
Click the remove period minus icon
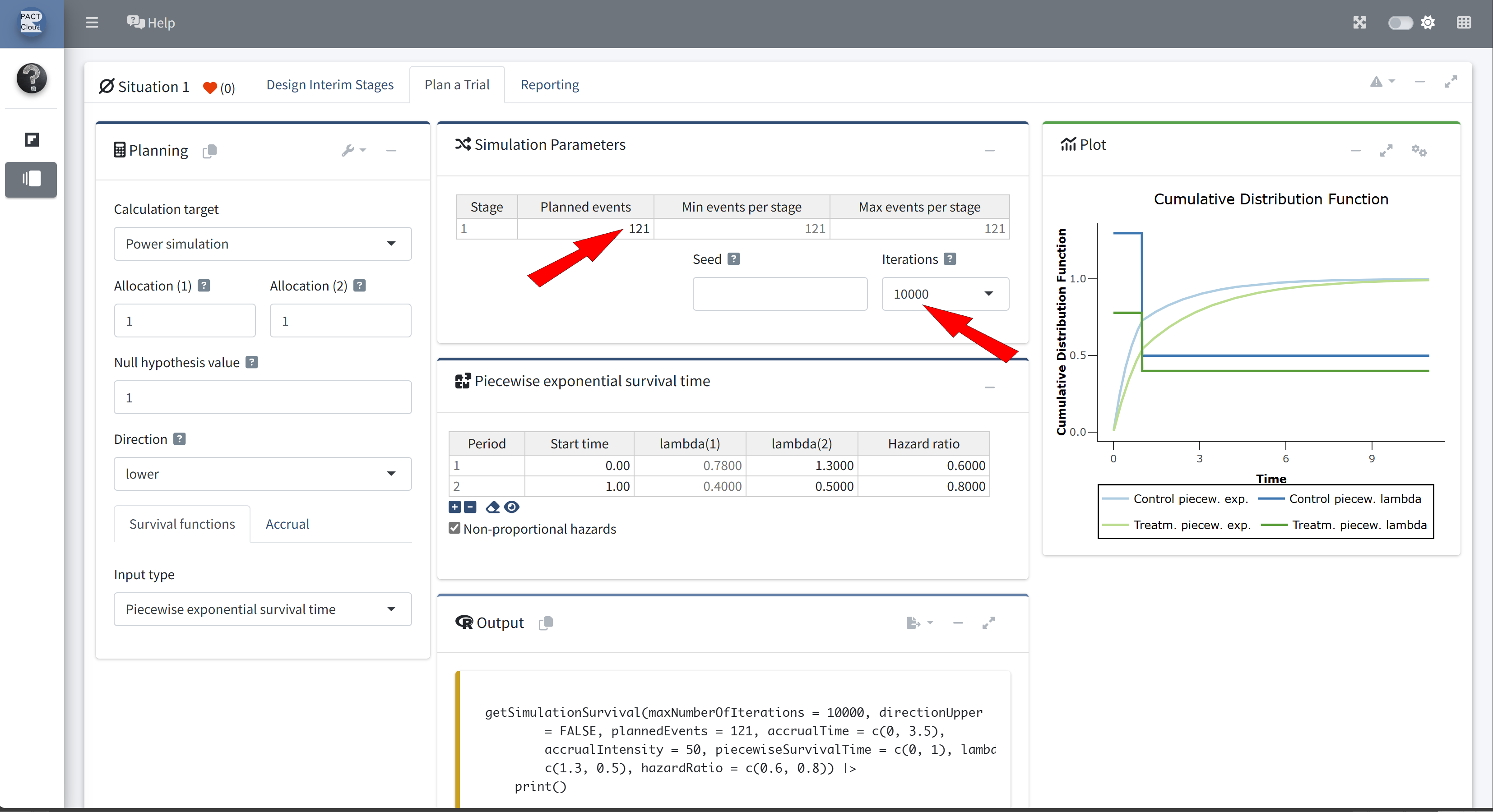coord(470,507)
